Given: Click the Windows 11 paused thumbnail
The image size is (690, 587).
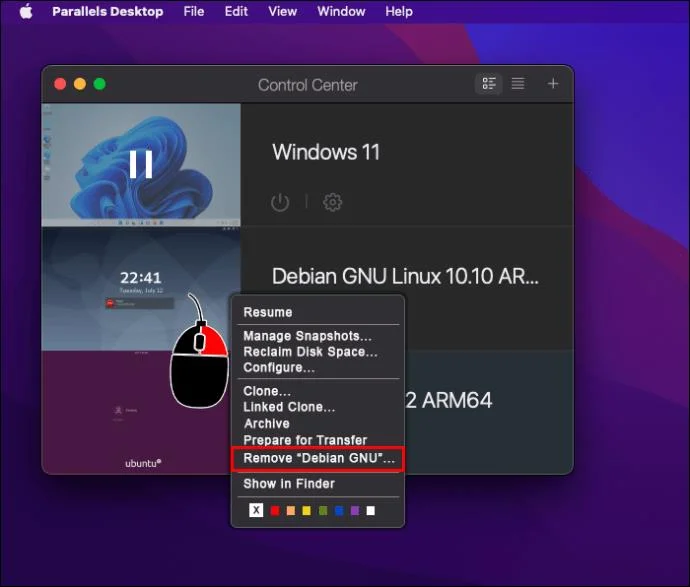Looking at the screenshot, I should pos(141,165).
